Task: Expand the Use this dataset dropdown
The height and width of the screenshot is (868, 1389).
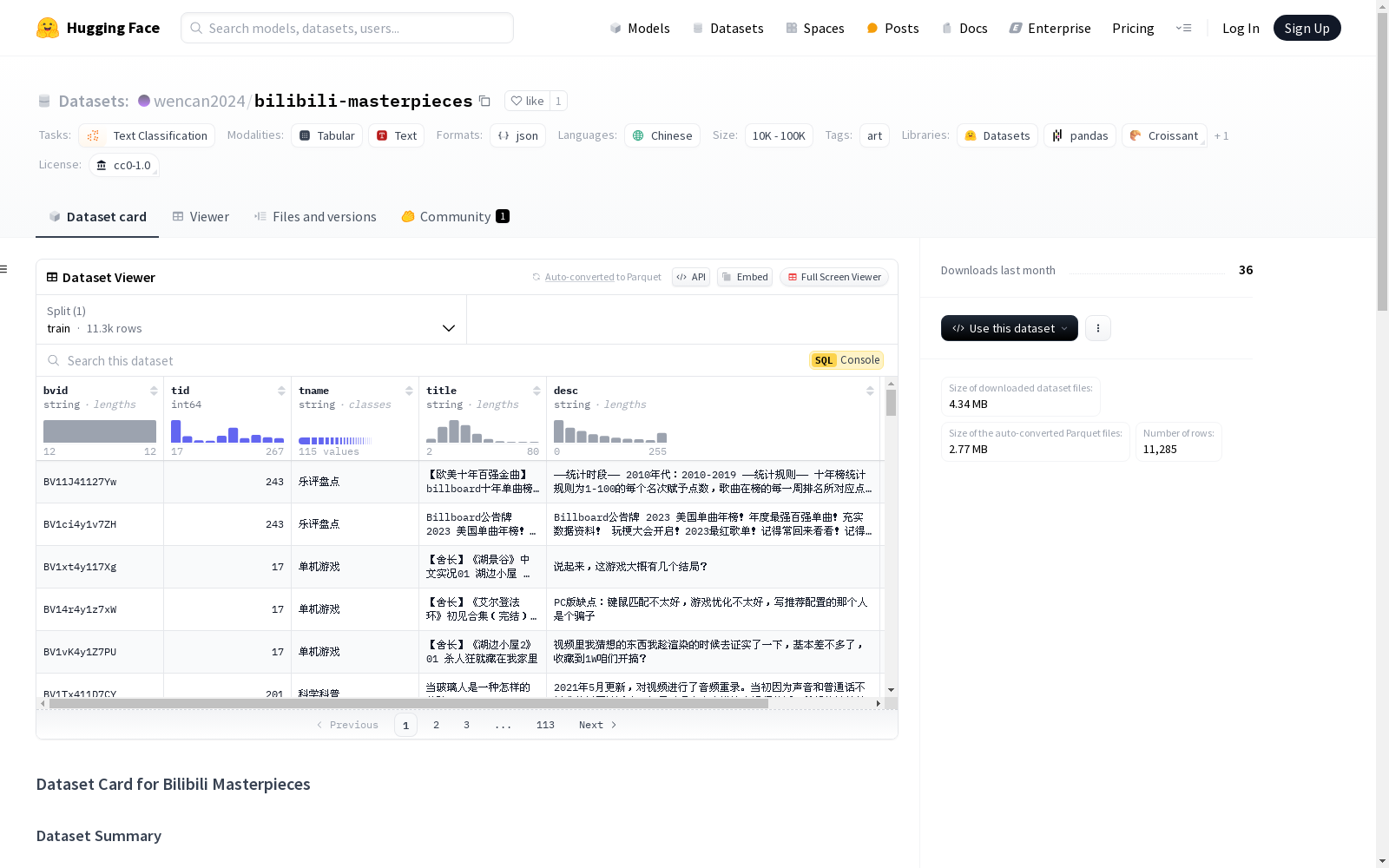Action: pos(1010,328)
